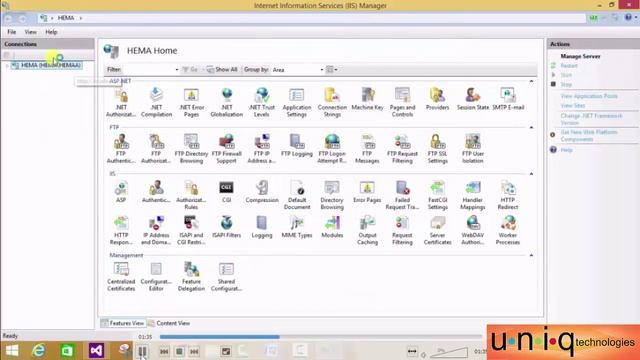Open Worker Processes feature
The height and width of the screenshot is (360, 640).
pos(508,230)
